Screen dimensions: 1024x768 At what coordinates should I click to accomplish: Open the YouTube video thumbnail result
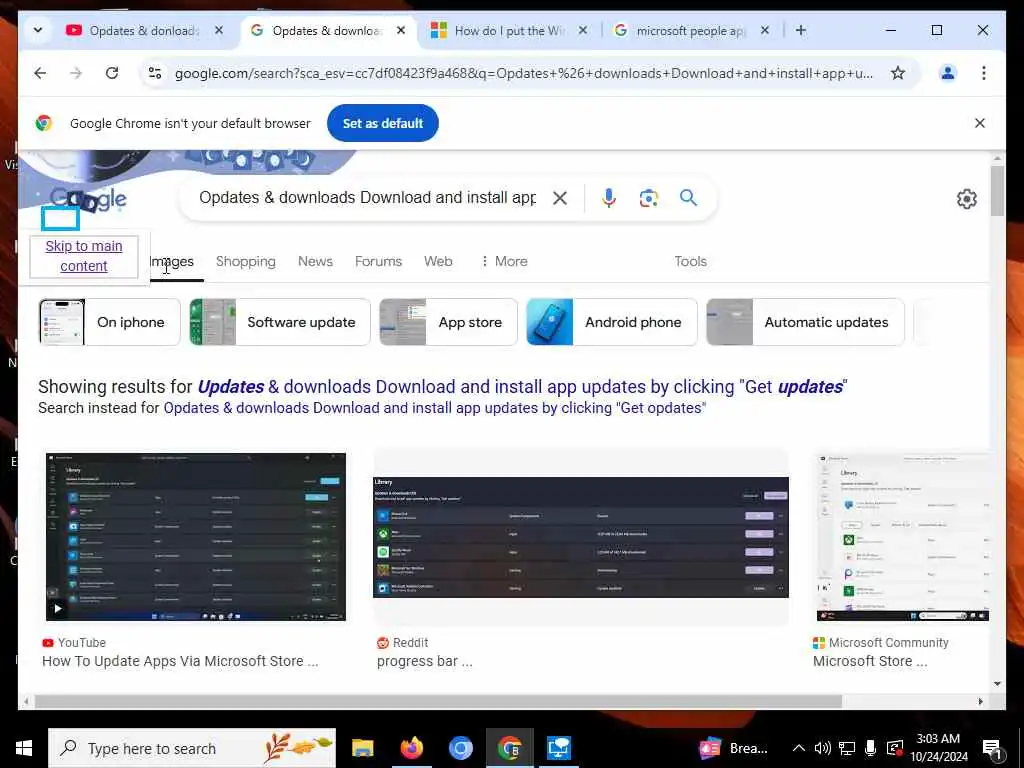pos(195,536)
